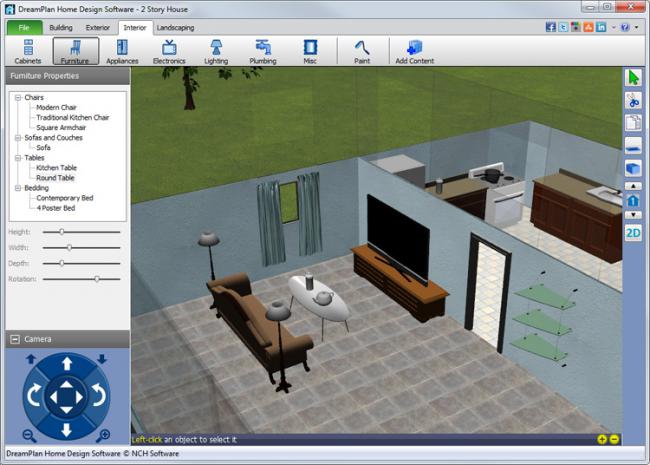The width and height of the screenshot is (650, 465).
Task: Rotate camera right with curved arrow
Action: click(x=99, y=396)
